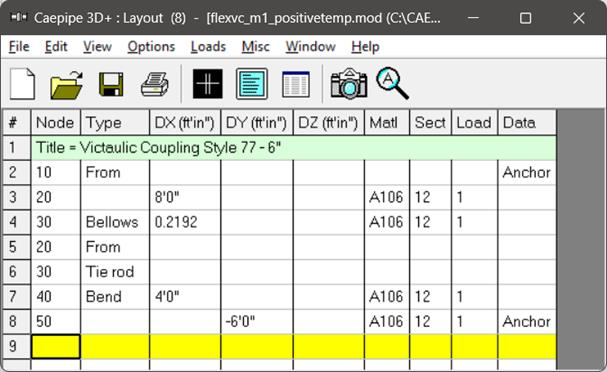Open the Loads menu
This screenshot has height=372, width=607.
click(x=208, y=47)
